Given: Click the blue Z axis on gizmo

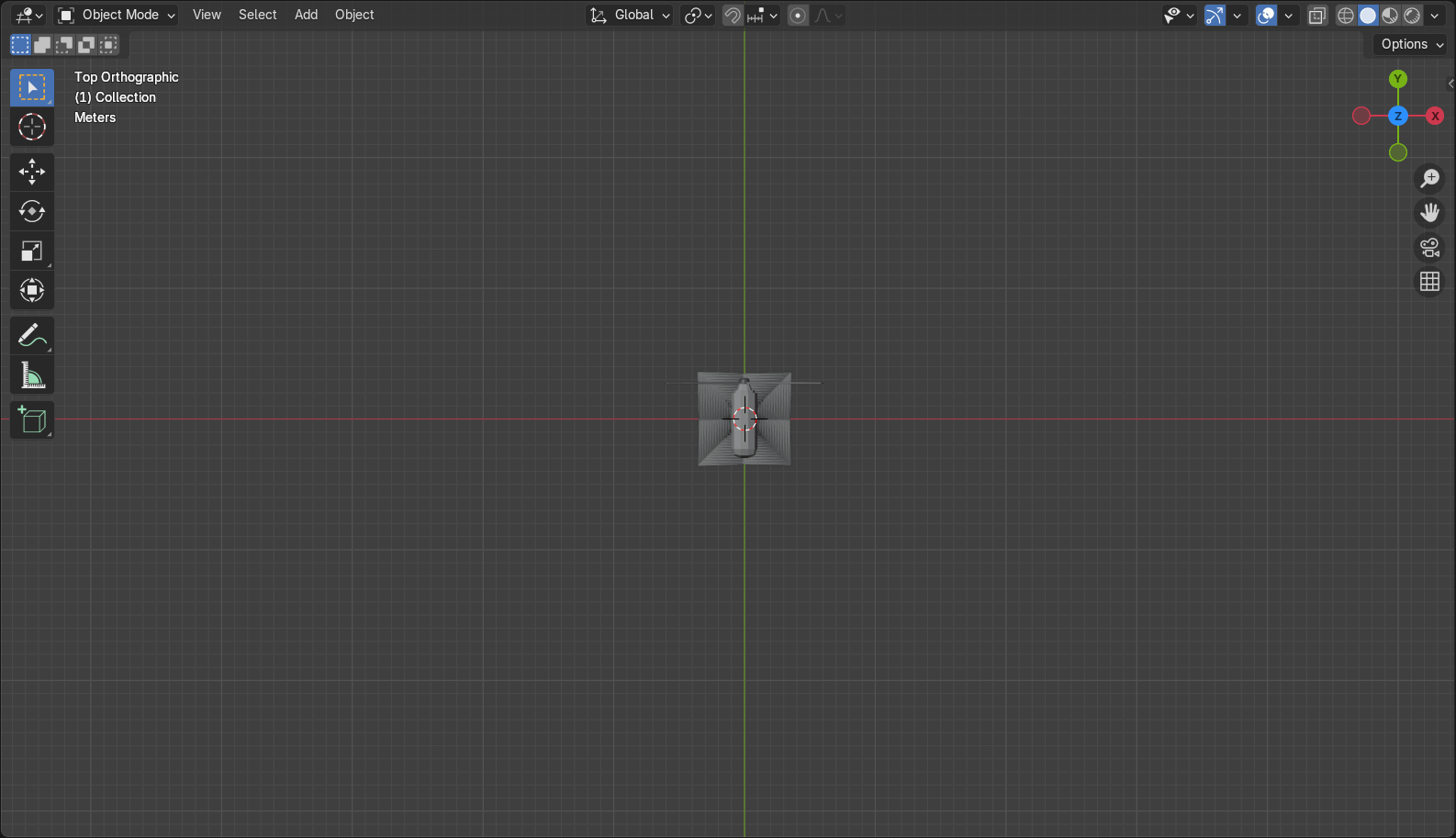Looking at the screenshot, I should point(1398,116).
